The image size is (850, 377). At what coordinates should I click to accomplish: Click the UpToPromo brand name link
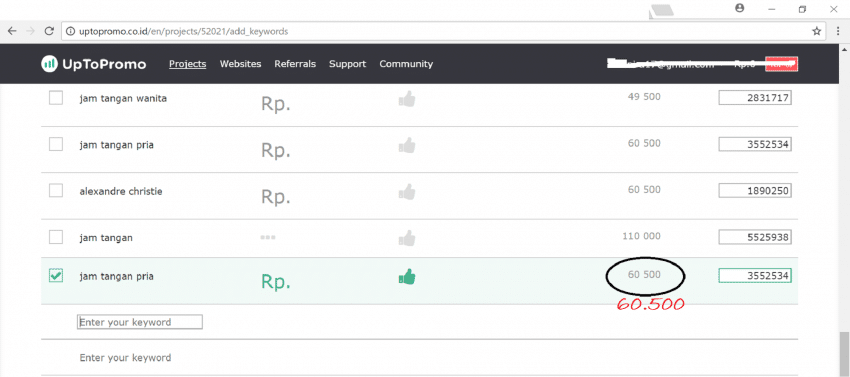(104, 64)
